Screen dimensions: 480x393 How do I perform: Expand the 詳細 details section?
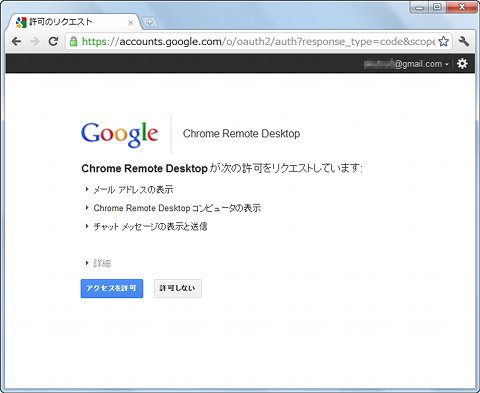coord(98,263)
